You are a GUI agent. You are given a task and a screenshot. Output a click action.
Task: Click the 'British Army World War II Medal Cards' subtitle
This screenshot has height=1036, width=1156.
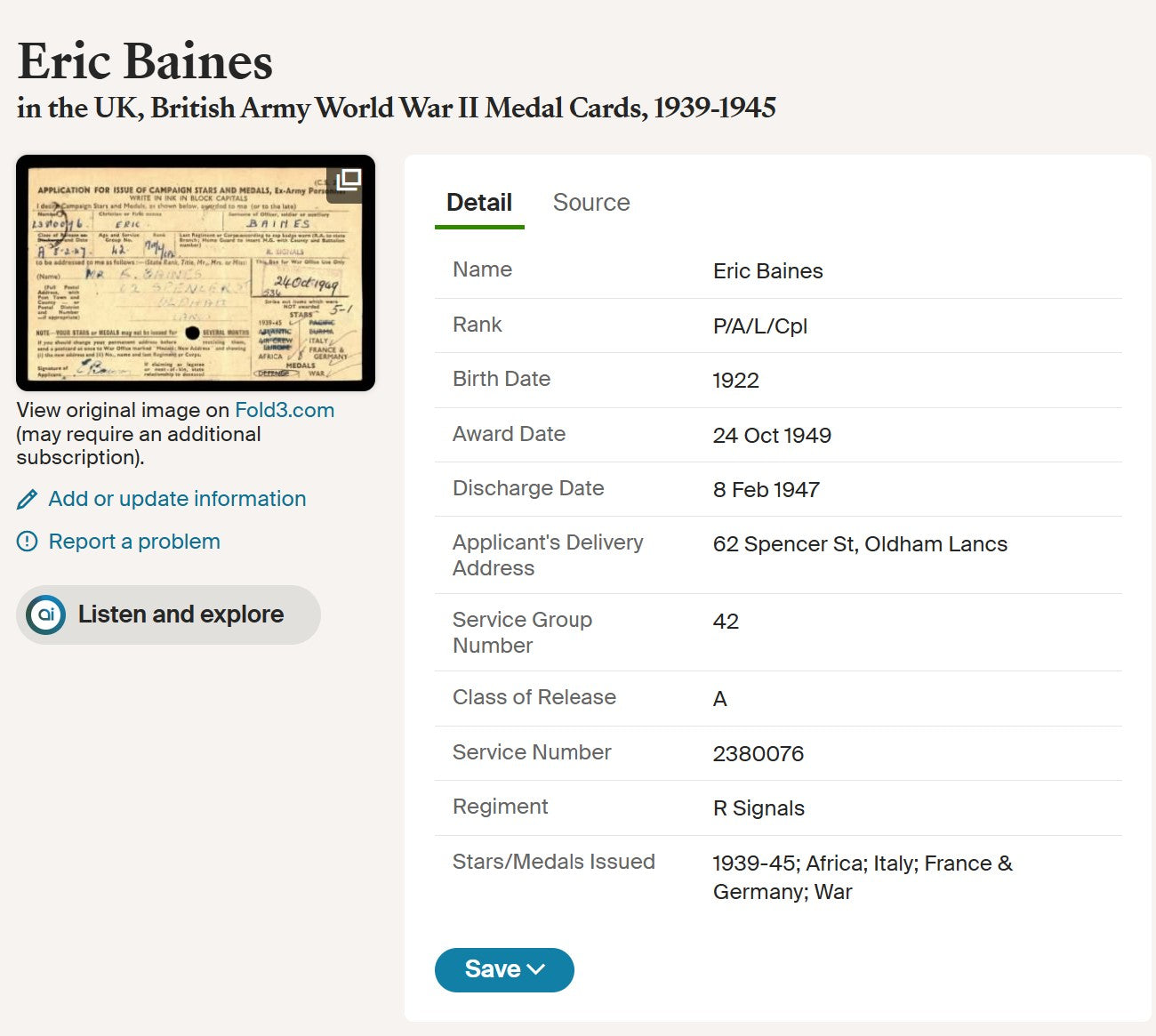tap(398, 108)
